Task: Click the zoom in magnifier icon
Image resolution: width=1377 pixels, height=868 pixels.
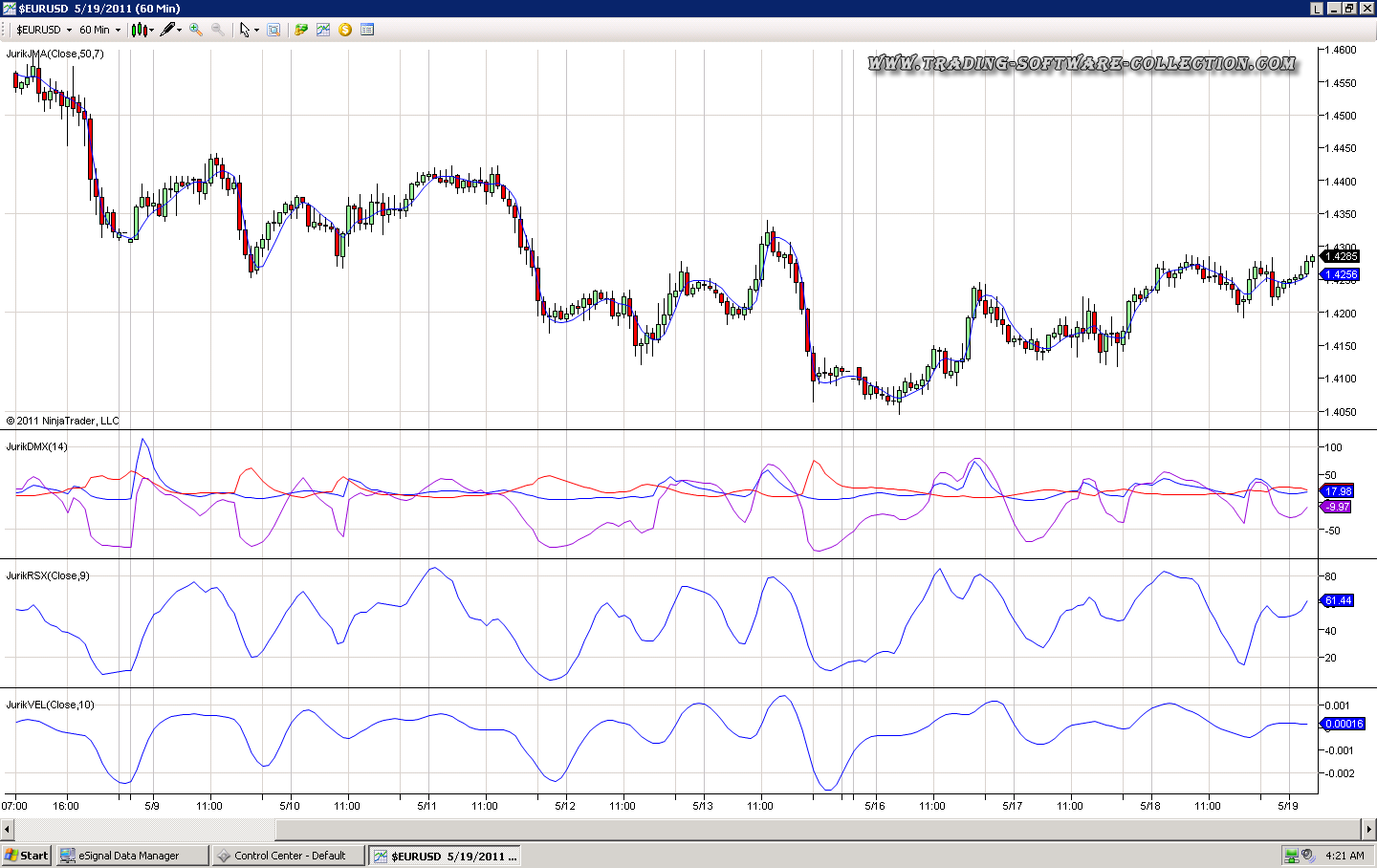Action: coord(196,30)
